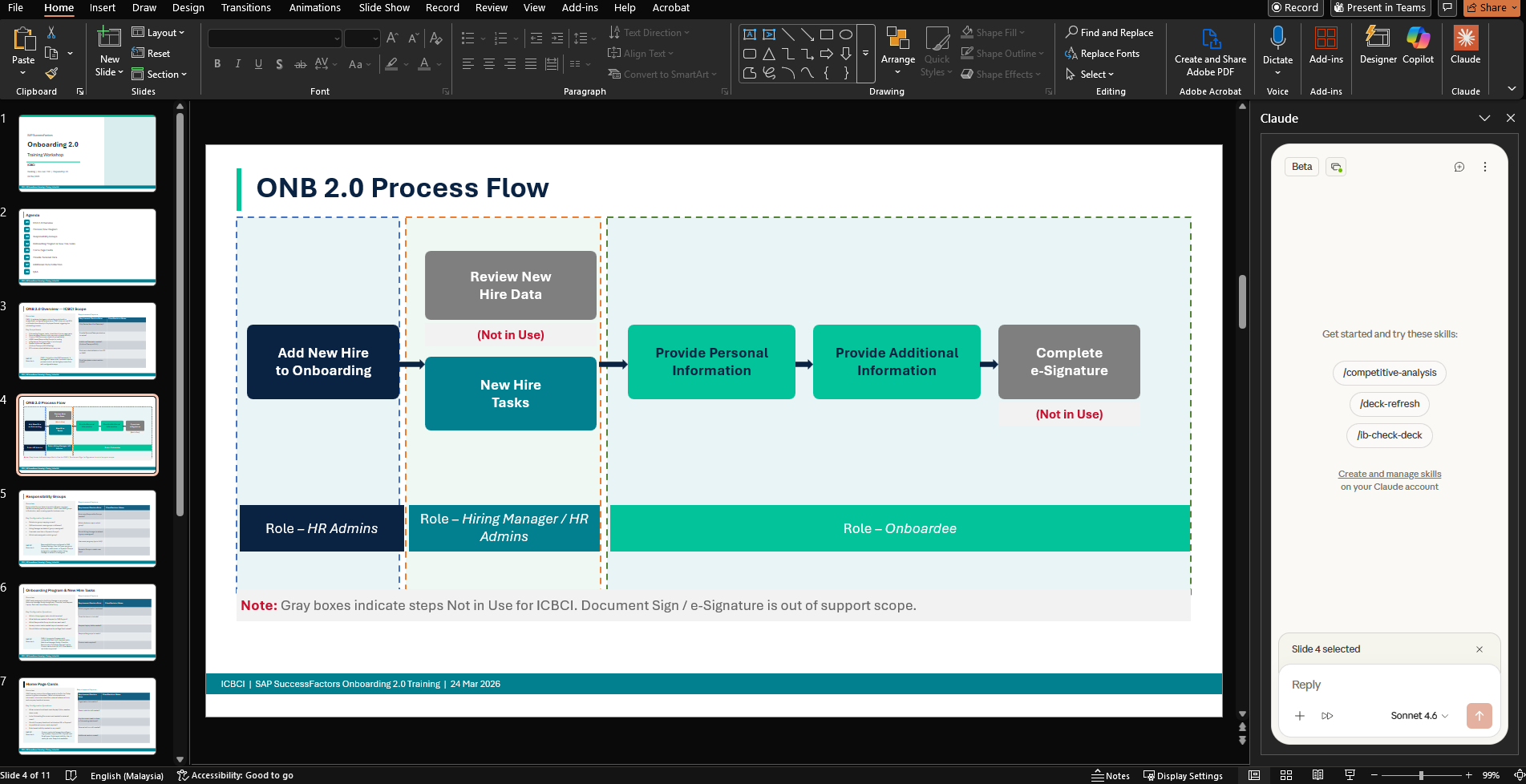Select the /competitive-analysis skill

pos(1389,373)
